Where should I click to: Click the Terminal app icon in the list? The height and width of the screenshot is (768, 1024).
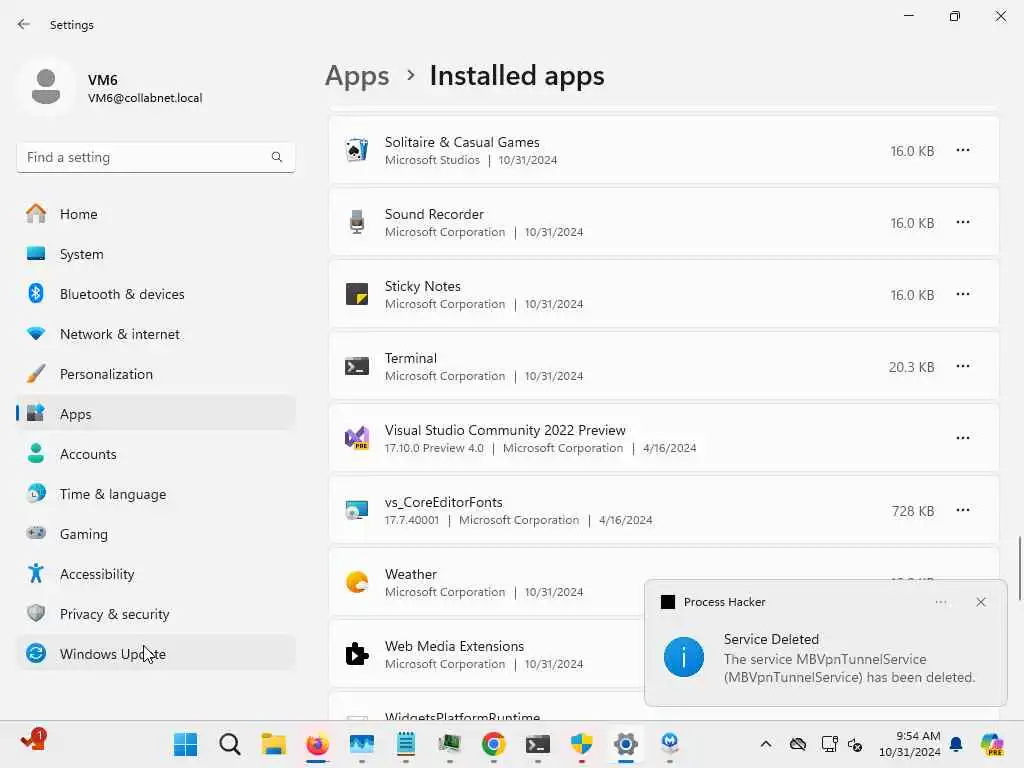point(357,366)
